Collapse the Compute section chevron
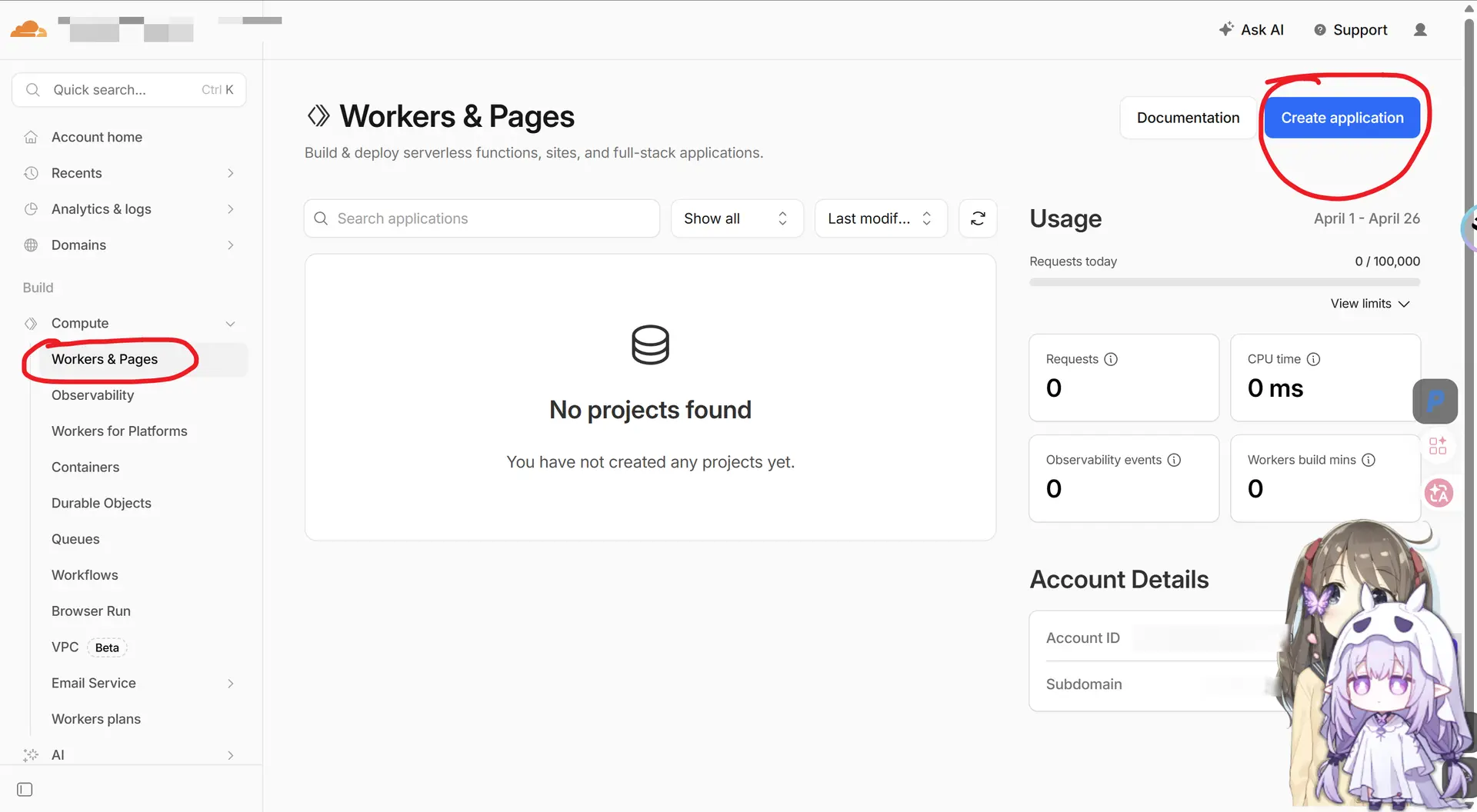The width and height of the screenshot is (1477, 812). [x=231, y=324]
